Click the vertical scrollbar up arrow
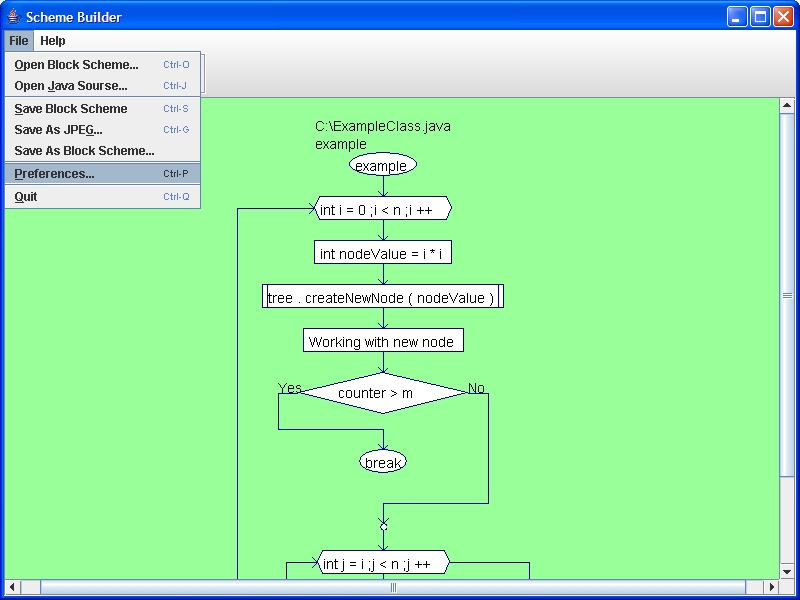Image resolution: width=800 pixels, height=600 pixels. (x=787, y=106)
